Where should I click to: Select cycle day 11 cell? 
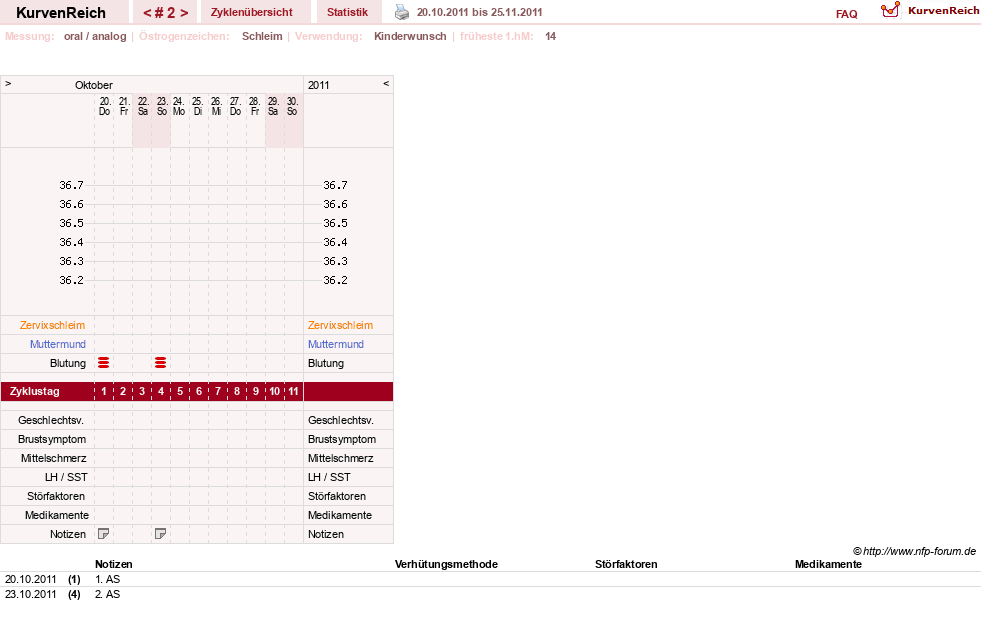point(293,392)
